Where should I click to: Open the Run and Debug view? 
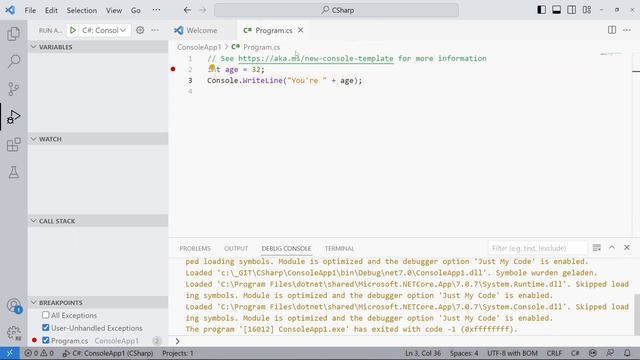(x=13, y=117)
